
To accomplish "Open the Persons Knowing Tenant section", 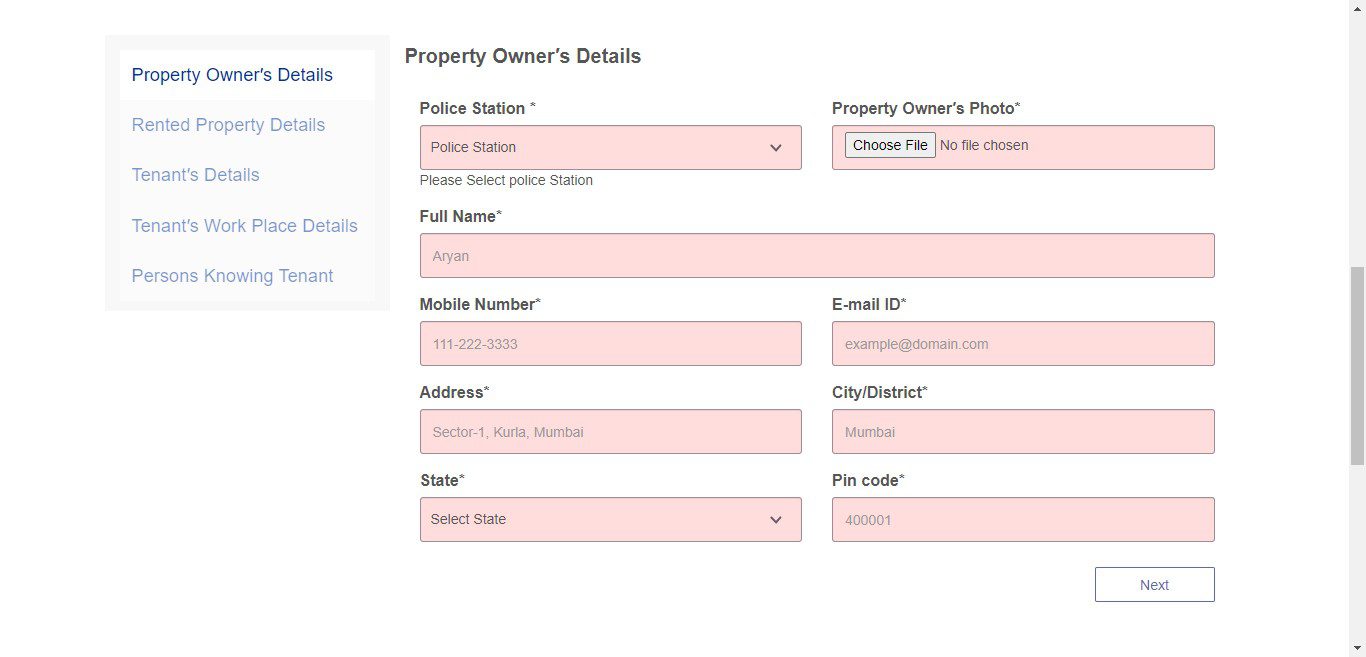I will [x=232, y=275].
